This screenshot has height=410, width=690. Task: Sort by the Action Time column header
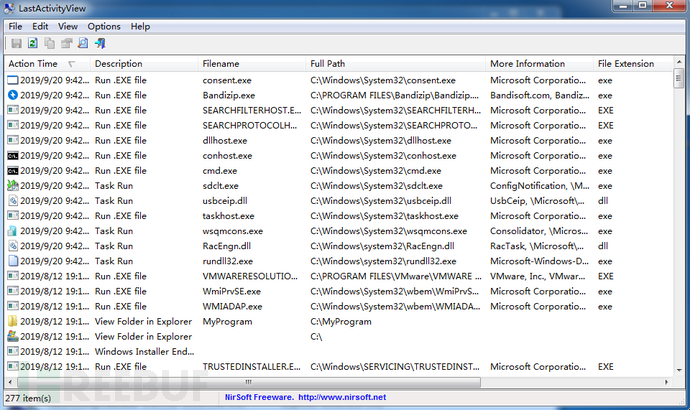47,64
